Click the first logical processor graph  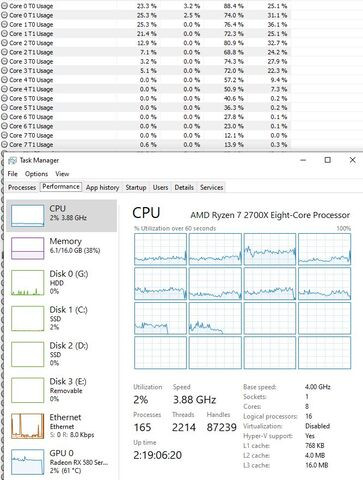point(160,249)
